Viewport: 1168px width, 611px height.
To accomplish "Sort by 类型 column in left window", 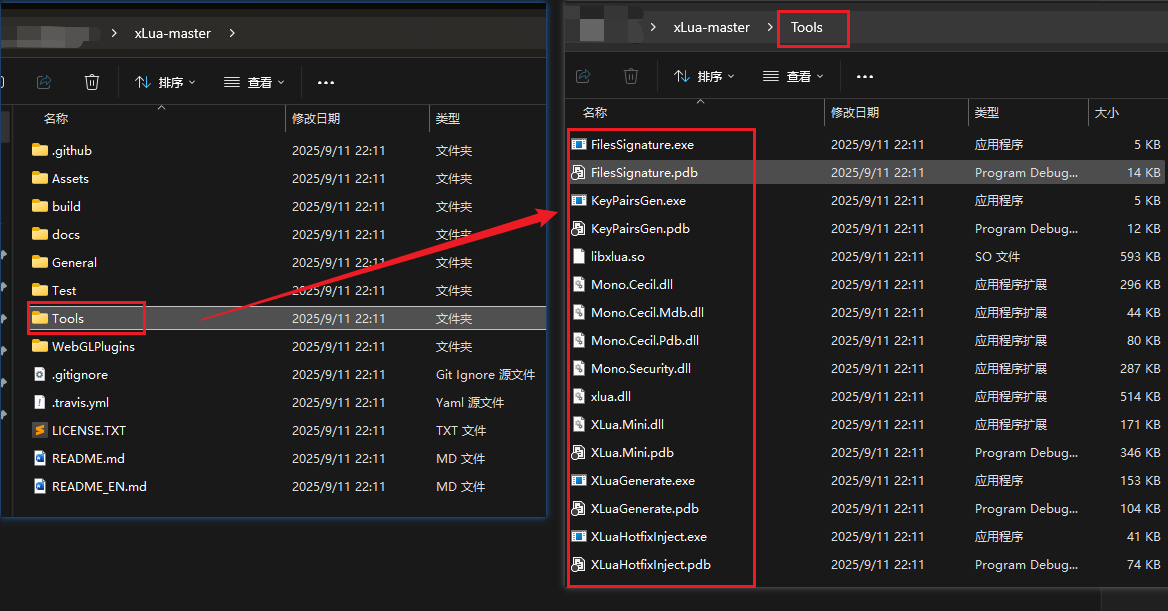I will [x=448, y=118].
